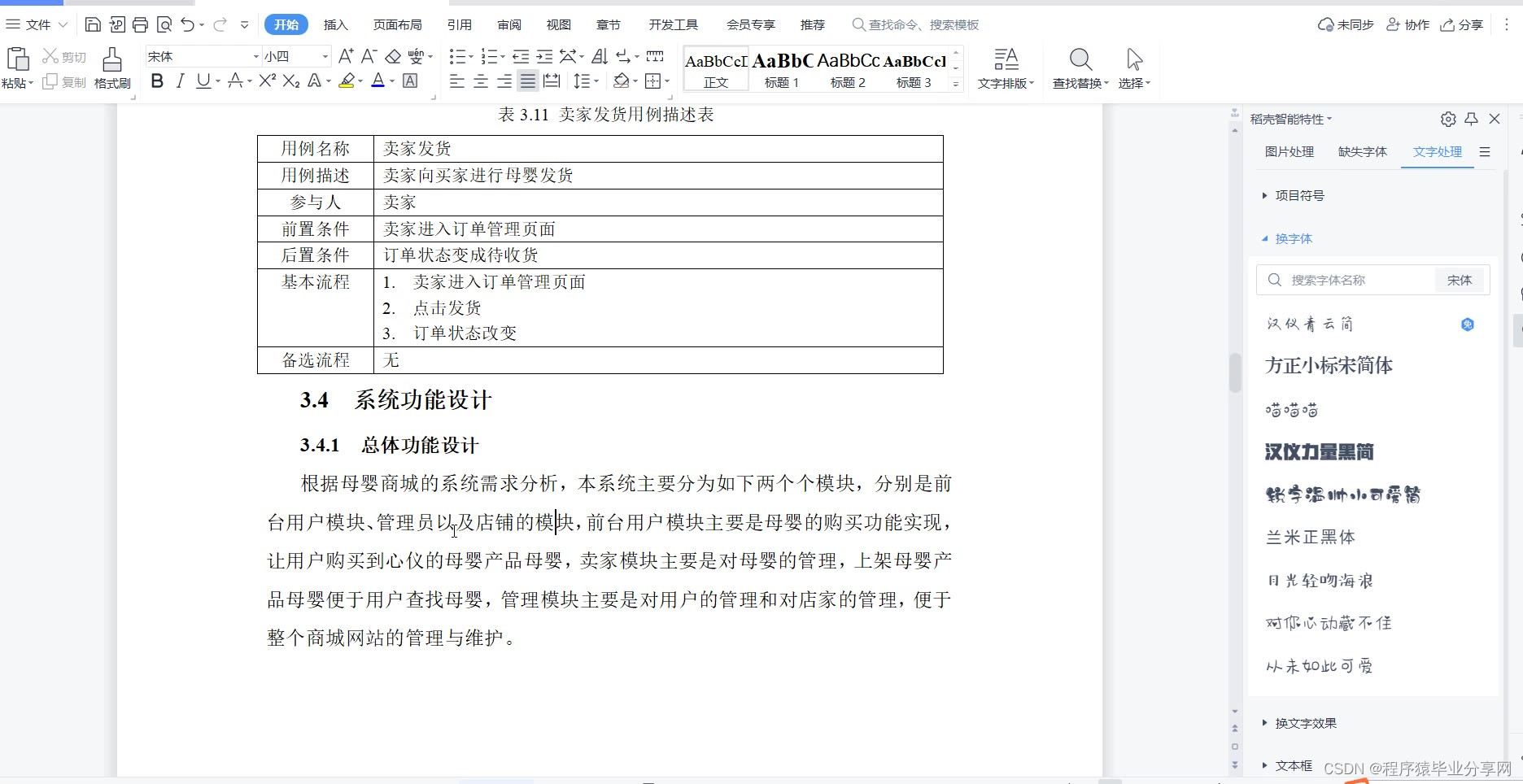Click the Redo arrow icon
The image size is (1523, 784).
pos(220,24)
